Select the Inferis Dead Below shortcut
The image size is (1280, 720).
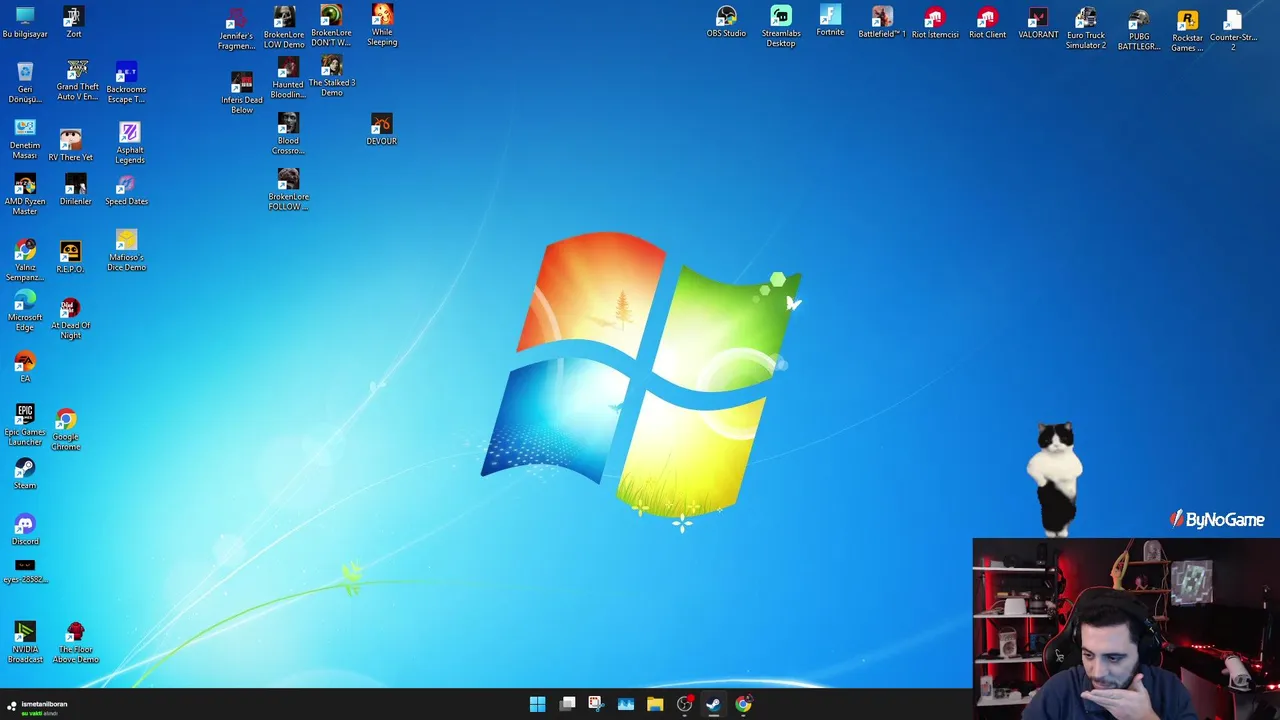pos(242,93)
